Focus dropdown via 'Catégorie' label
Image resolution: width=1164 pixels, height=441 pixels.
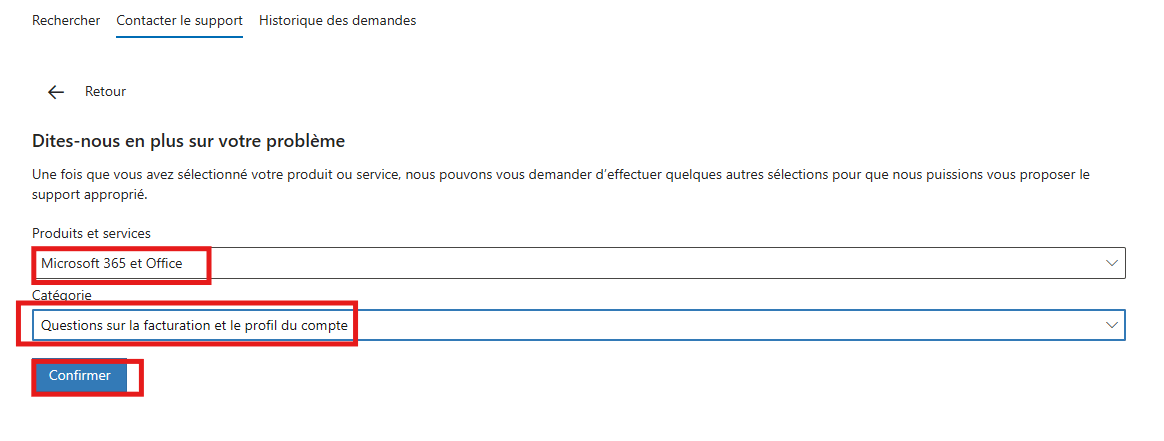(x=62, y=295)
